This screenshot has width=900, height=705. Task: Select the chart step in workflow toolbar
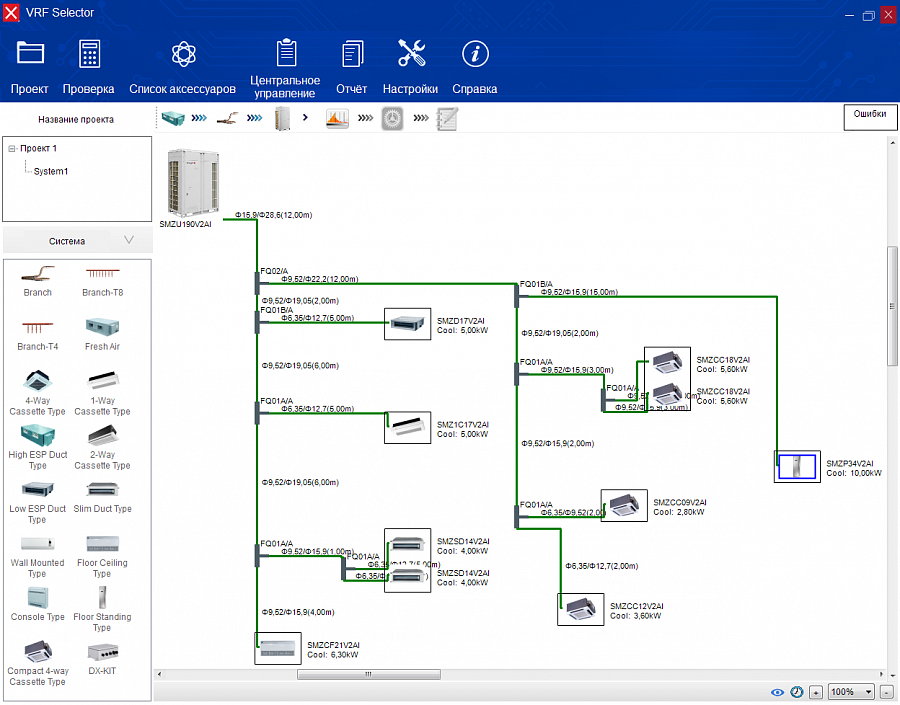point(337,118)
